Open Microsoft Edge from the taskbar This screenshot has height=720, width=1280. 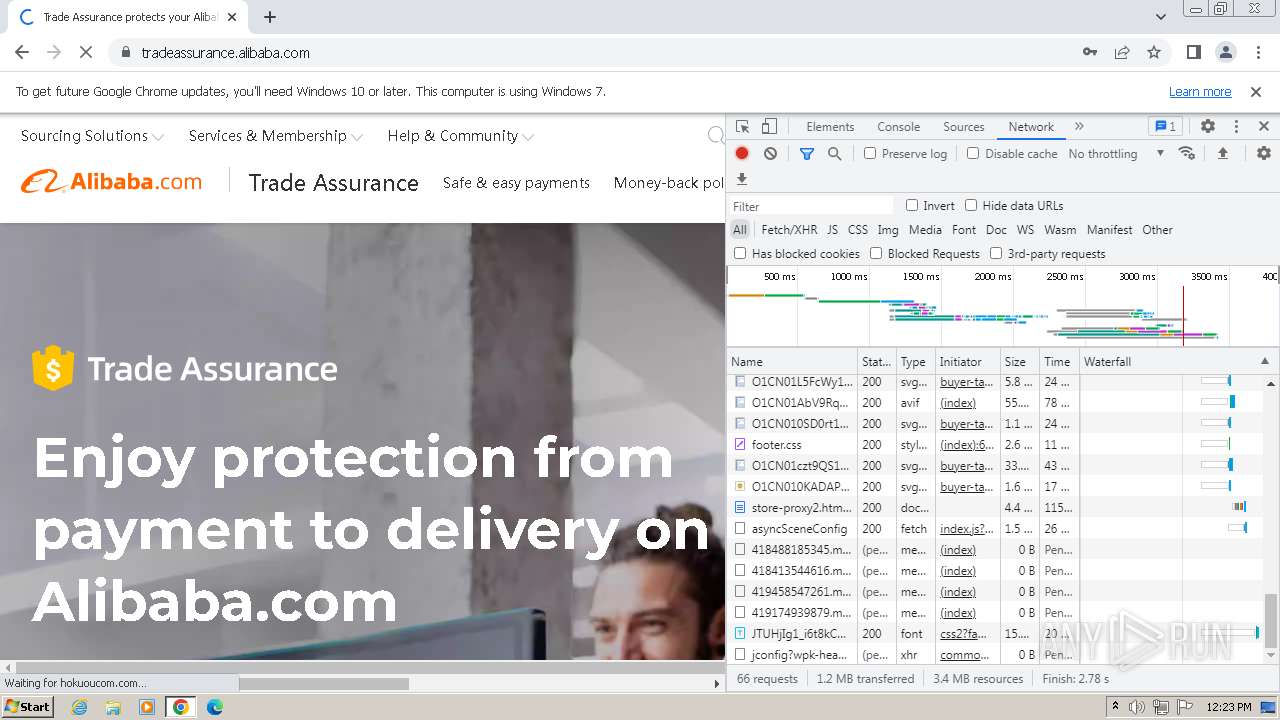click(x=214, y=707)
